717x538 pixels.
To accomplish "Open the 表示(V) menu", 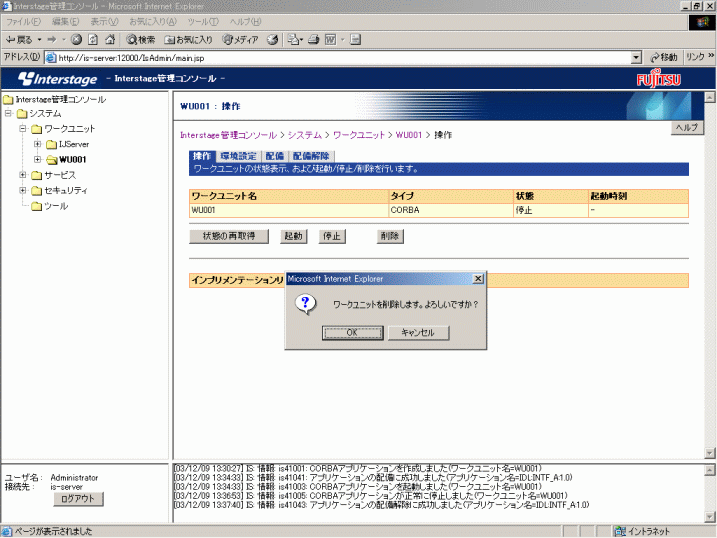I will tap(104, 21).
